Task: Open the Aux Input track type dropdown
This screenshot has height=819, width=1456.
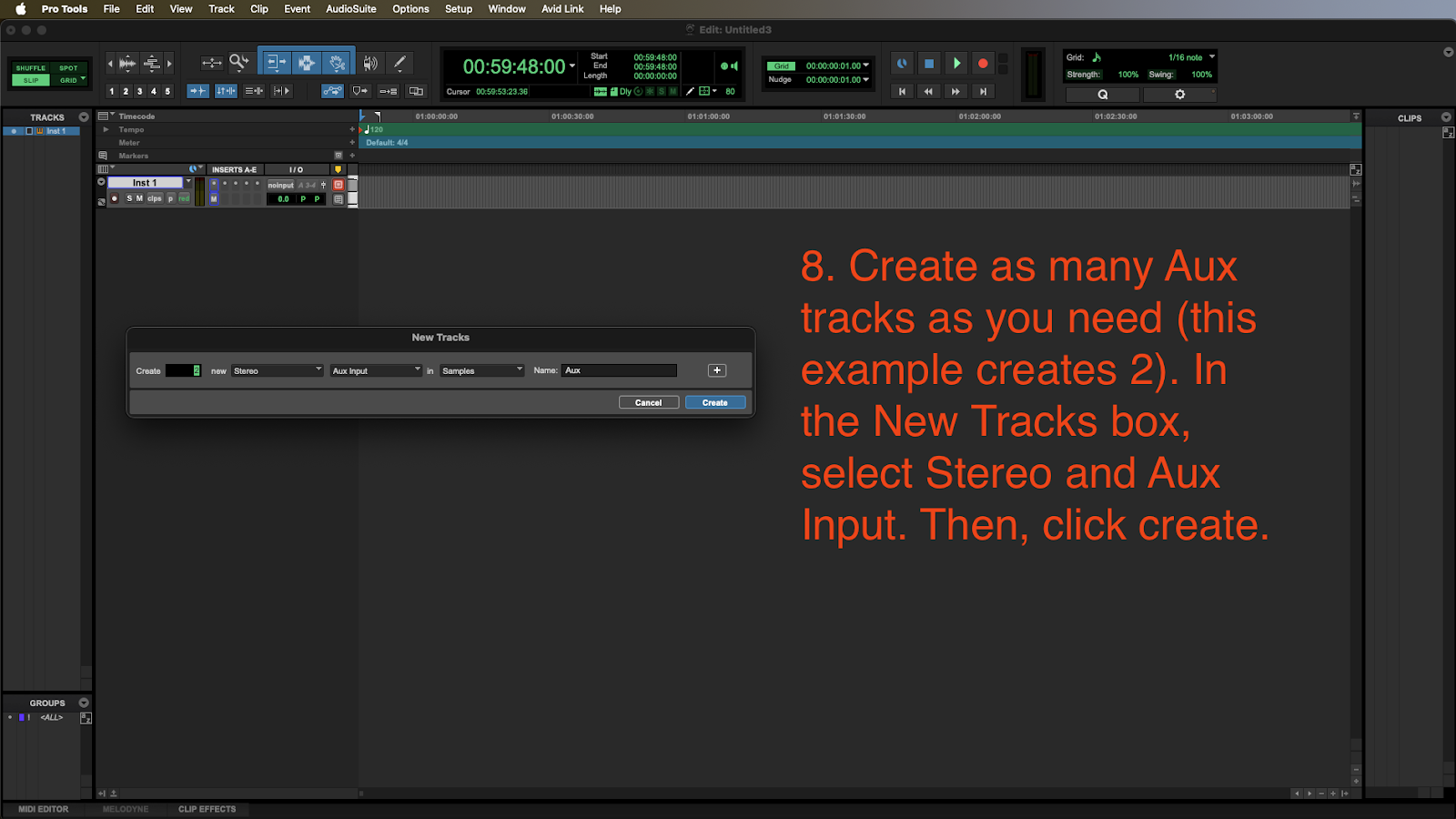Action: click(x=377, y=370)
